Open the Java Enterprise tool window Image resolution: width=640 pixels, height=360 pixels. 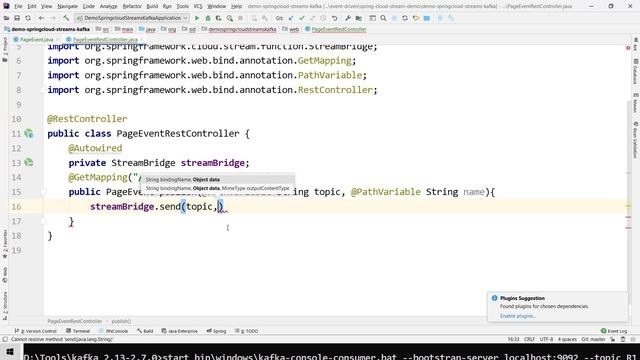180,331
